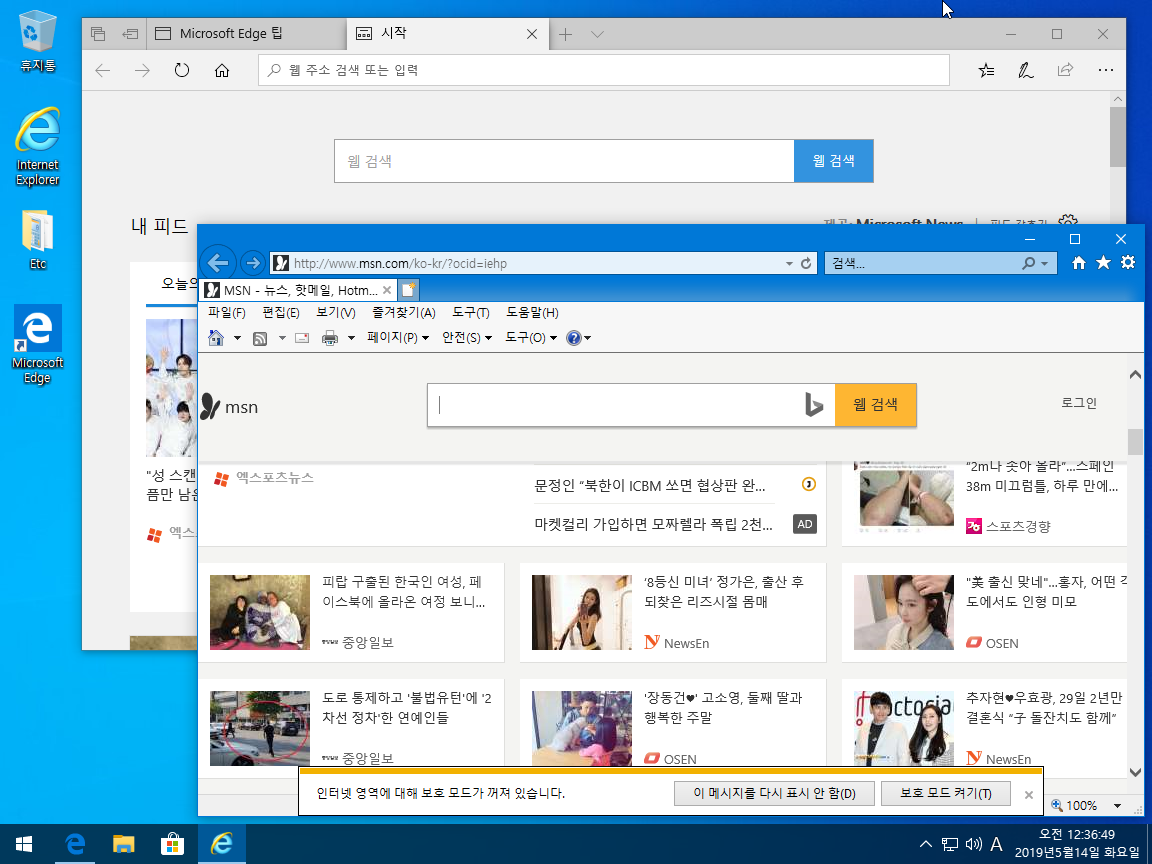Open 도움말(H) menu in IE
This screenshot has height=864, width=1152.
click(532, 312)
